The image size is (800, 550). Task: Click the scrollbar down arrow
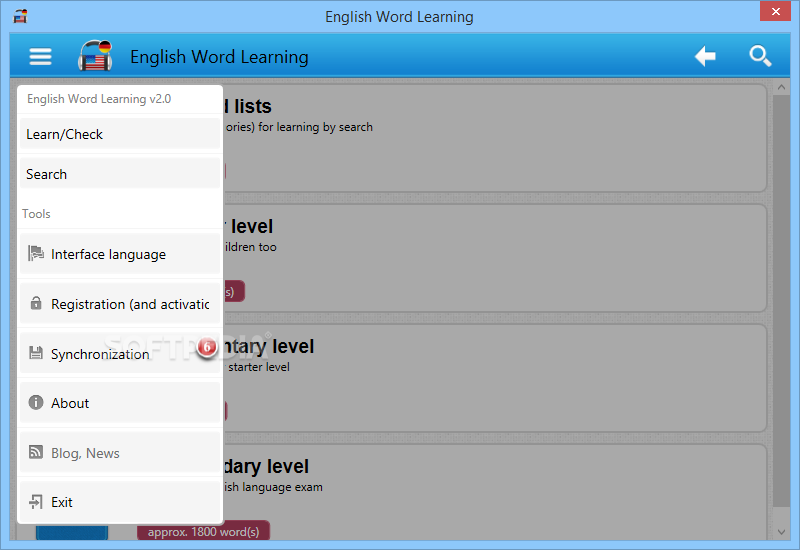click(781, 532)
